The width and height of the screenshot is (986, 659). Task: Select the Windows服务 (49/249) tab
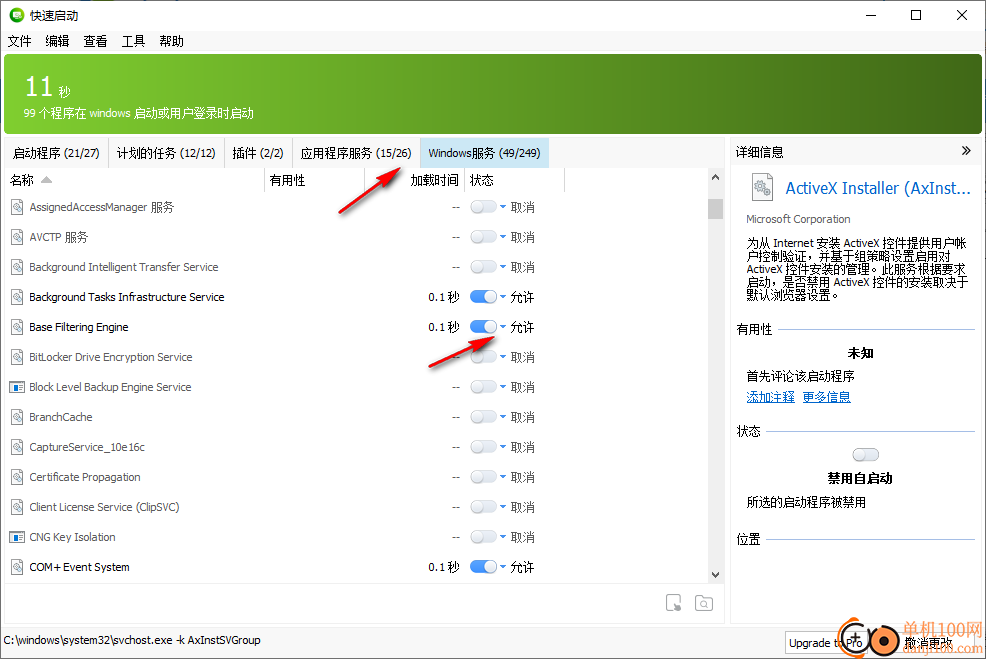484,153
